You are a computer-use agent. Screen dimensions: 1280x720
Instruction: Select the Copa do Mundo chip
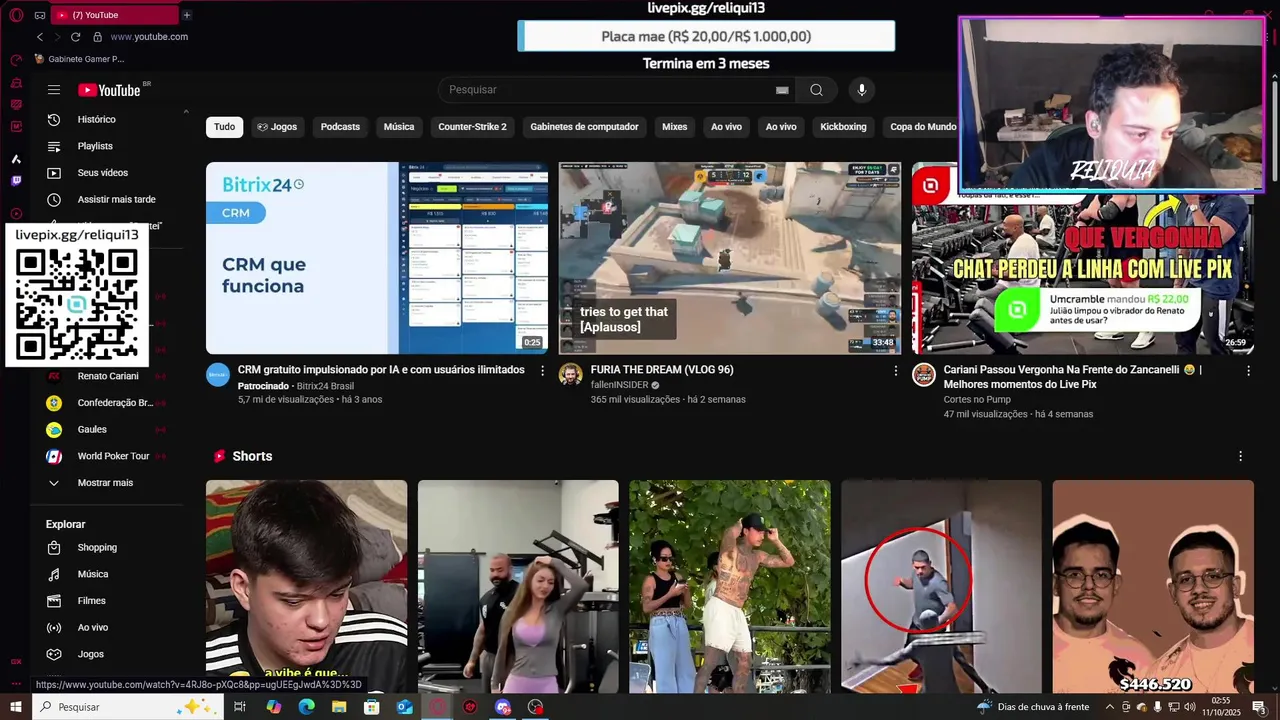[923, 127]
